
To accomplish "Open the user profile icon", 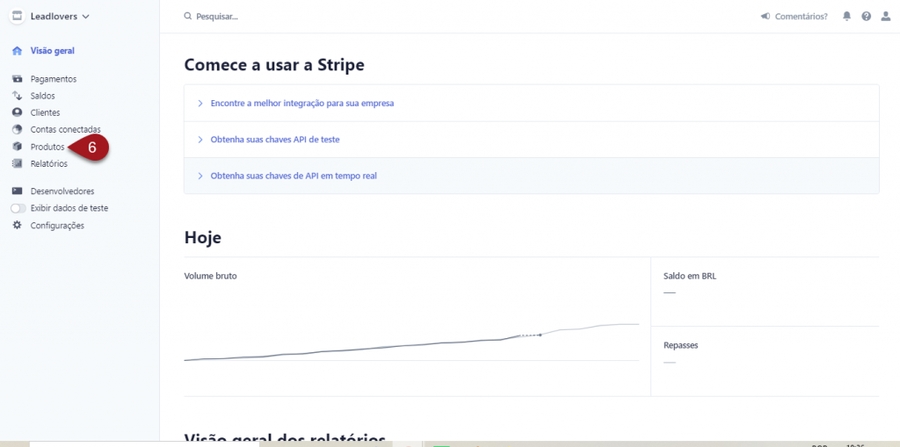I will coord(885,17).
